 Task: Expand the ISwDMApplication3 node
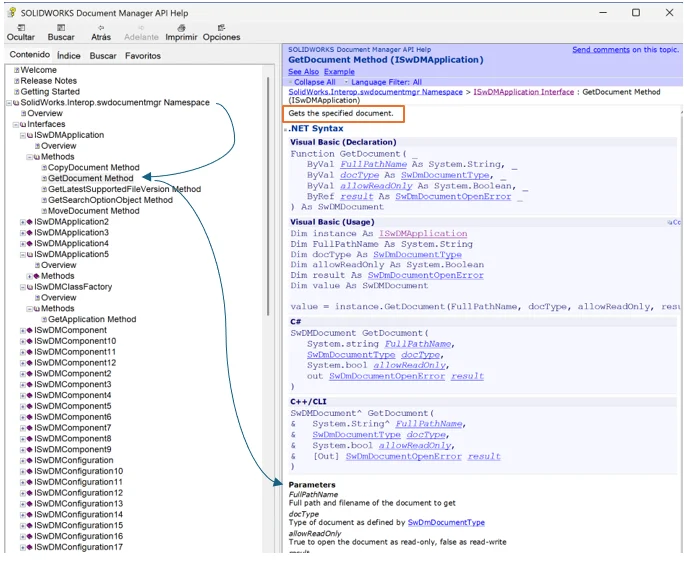(23, 233)
